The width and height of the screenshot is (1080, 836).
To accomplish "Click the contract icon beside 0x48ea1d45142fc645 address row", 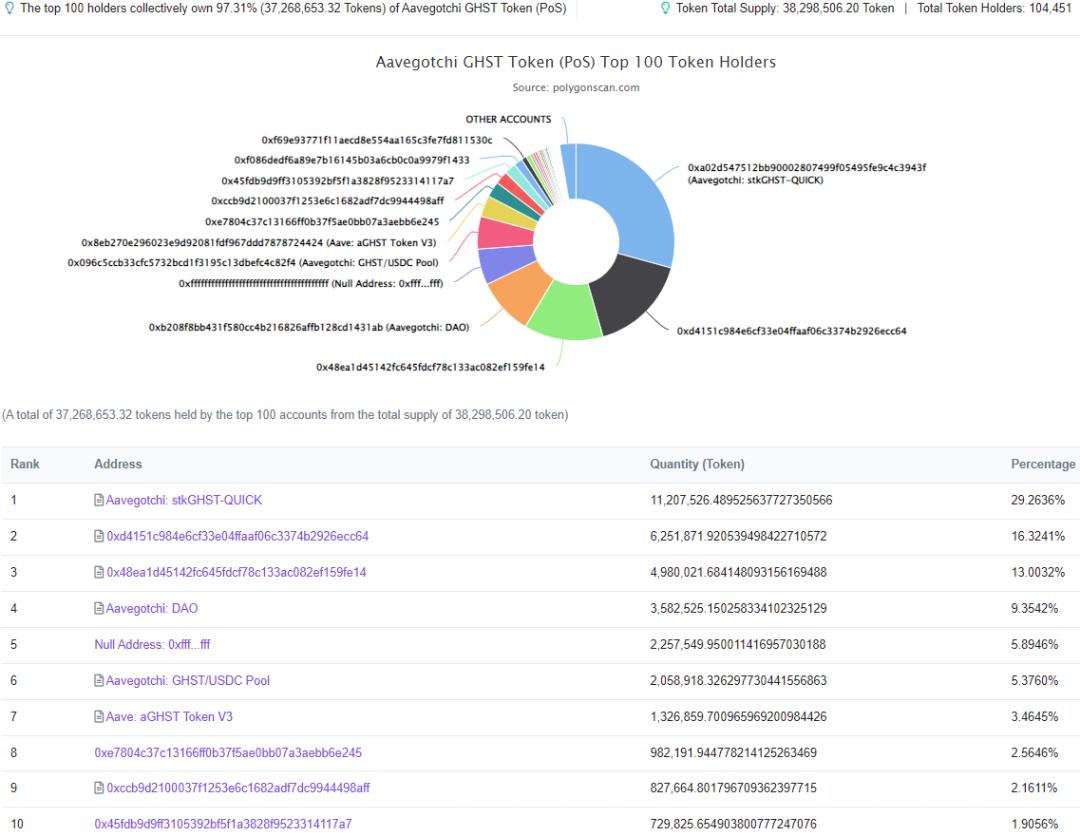I will pyautogui.click(x=99, y=573).
